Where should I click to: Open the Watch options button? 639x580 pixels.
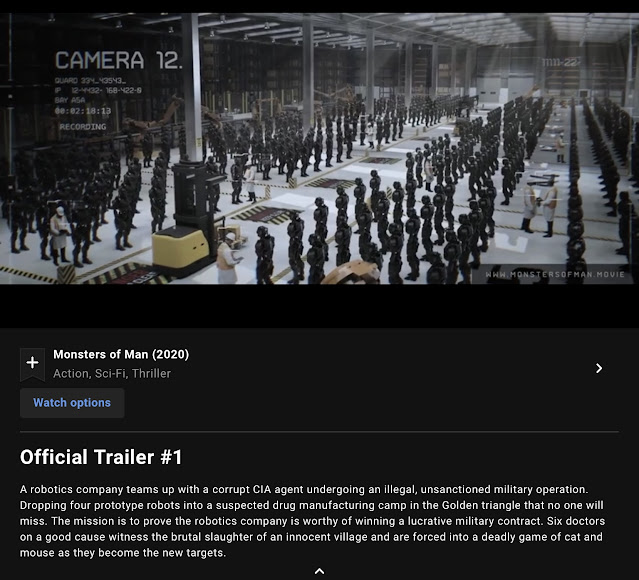pyautogui.click(x=72, y=403)
